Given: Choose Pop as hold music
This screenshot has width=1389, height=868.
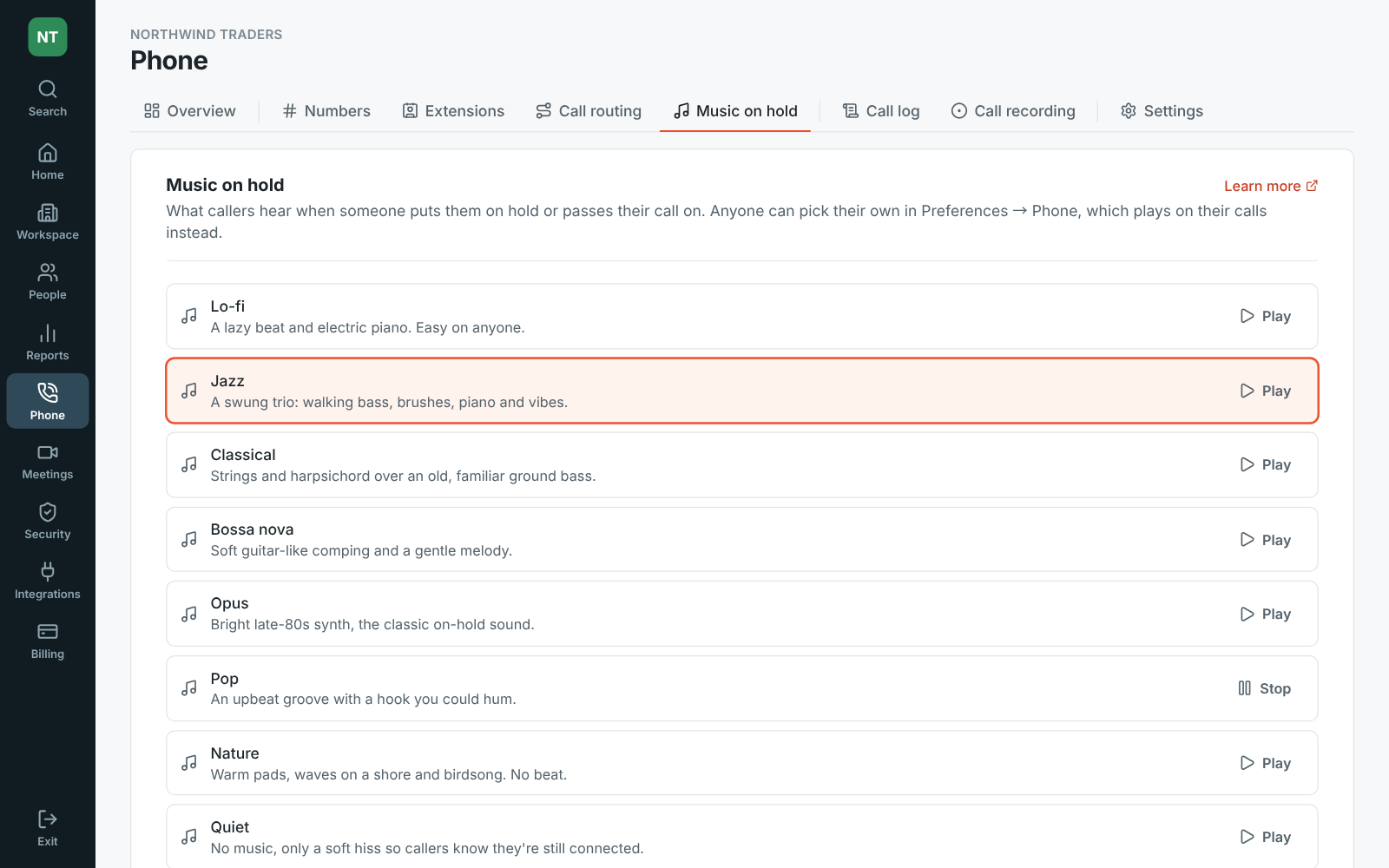Looking at the screenshot, I should 742,688.
